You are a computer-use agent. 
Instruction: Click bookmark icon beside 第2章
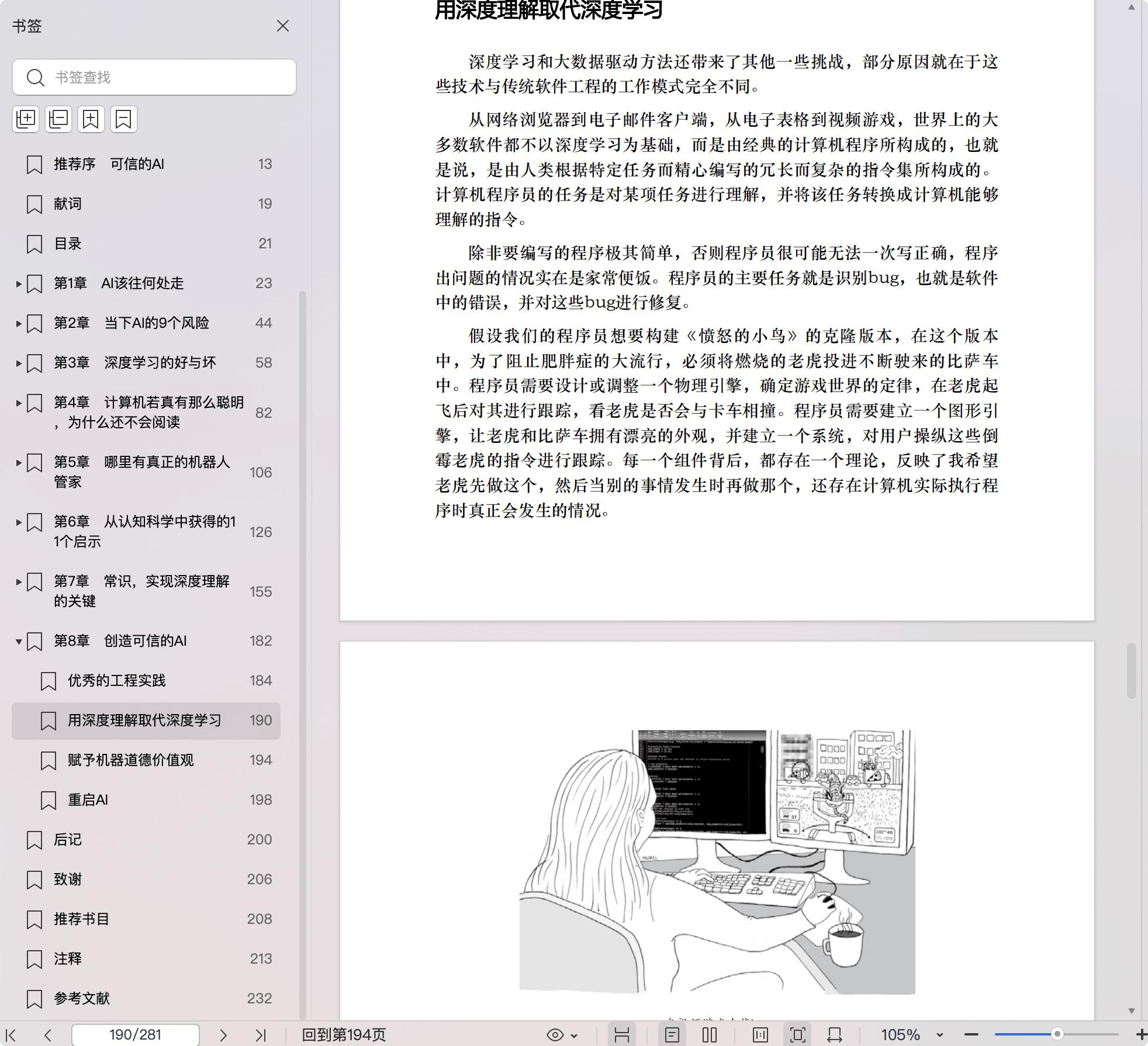point(34,324)
